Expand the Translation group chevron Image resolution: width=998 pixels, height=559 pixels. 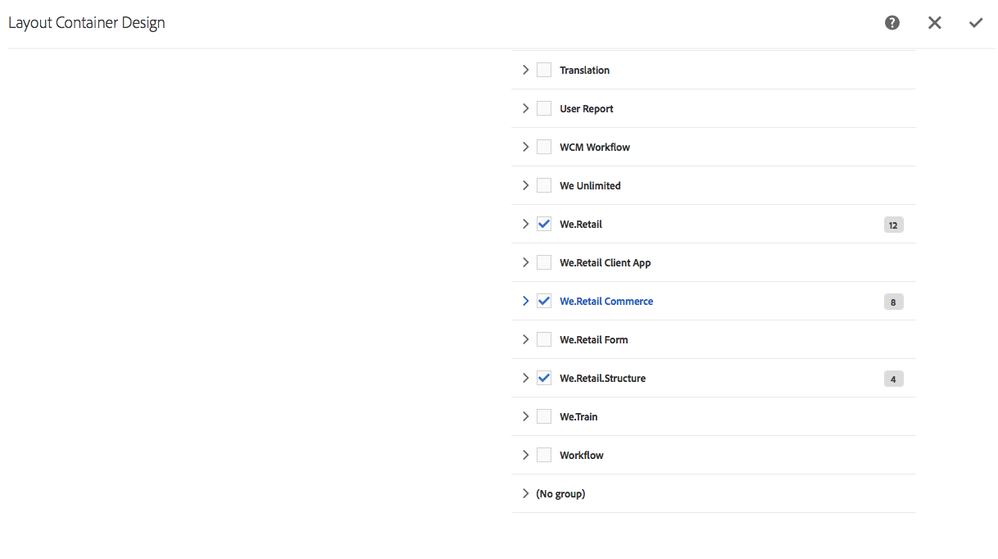pyautogui.click(x=525, y=70)
